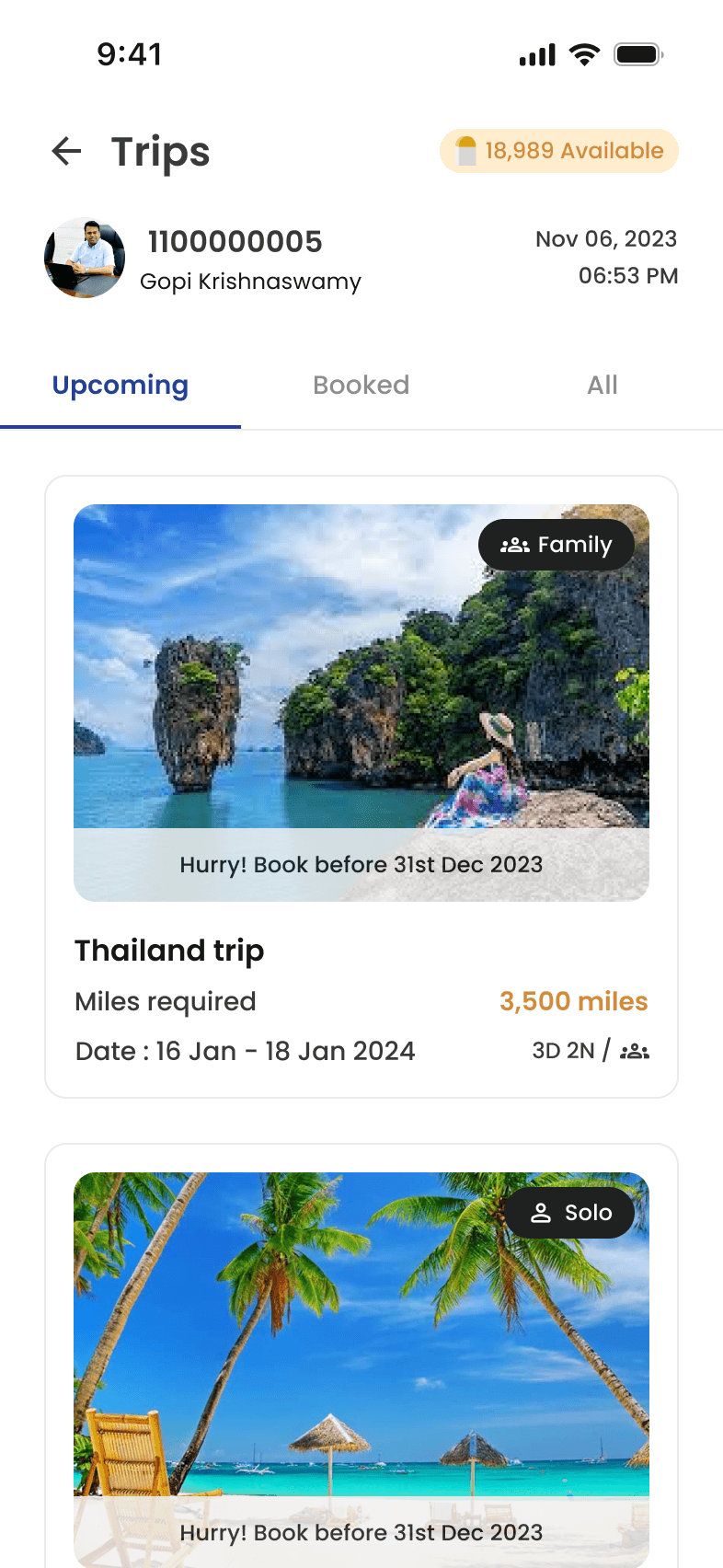Viewport: 723px width, 1568px height.
Task: Select the Thailand trip title
Action: pos(169,951)
